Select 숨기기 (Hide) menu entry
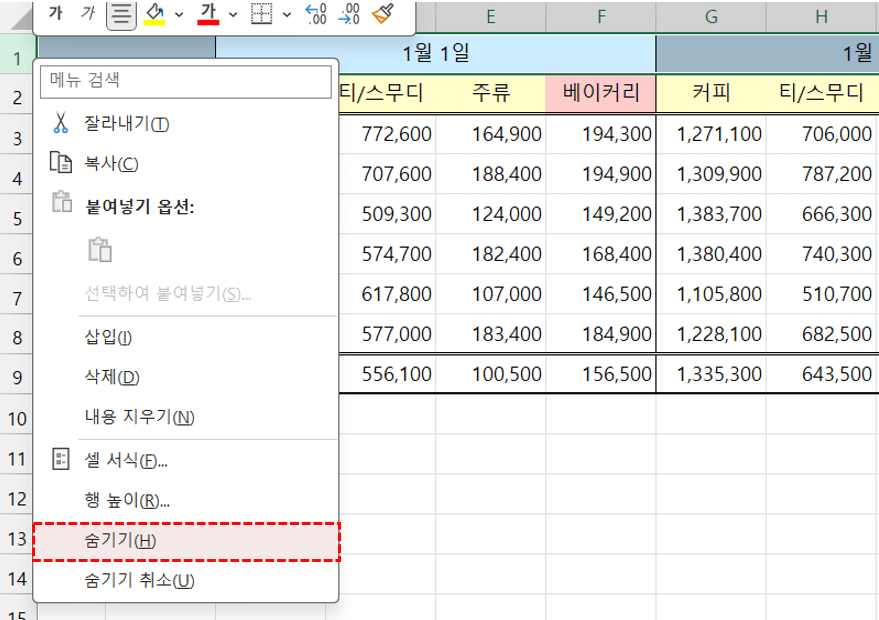879x620 pixels. [120, 540]
